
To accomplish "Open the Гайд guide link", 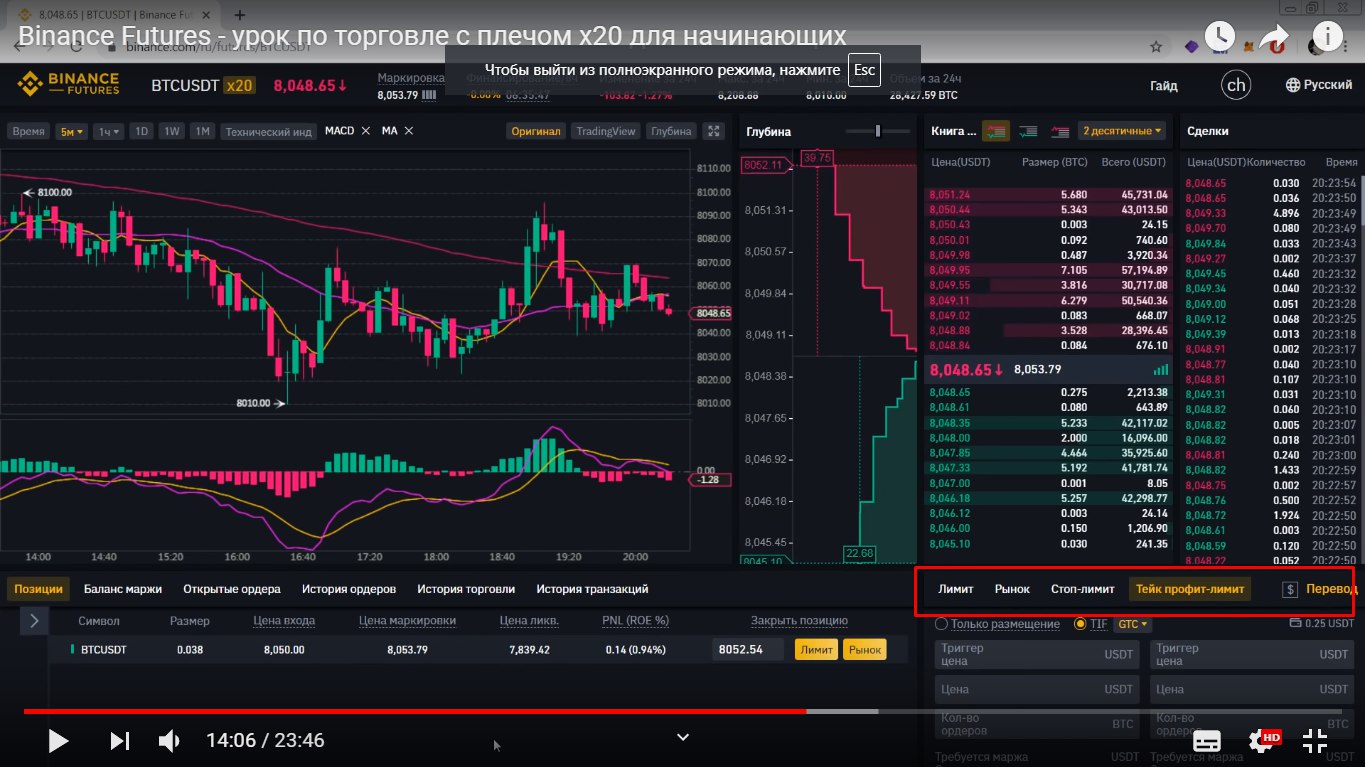I will [x=1163, y=86].
